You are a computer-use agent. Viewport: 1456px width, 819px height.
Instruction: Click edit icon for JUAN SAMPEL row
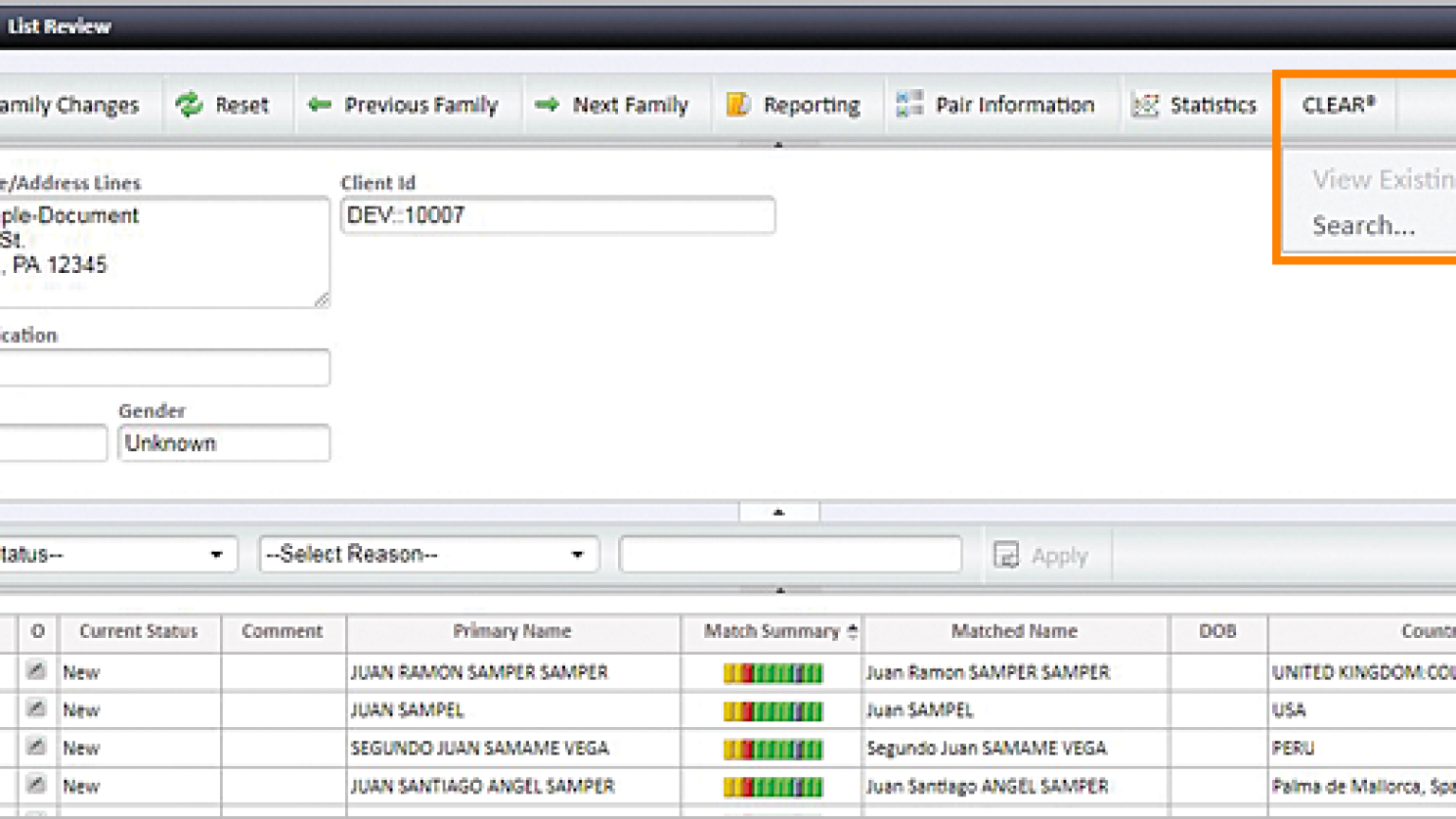[36, 709]
